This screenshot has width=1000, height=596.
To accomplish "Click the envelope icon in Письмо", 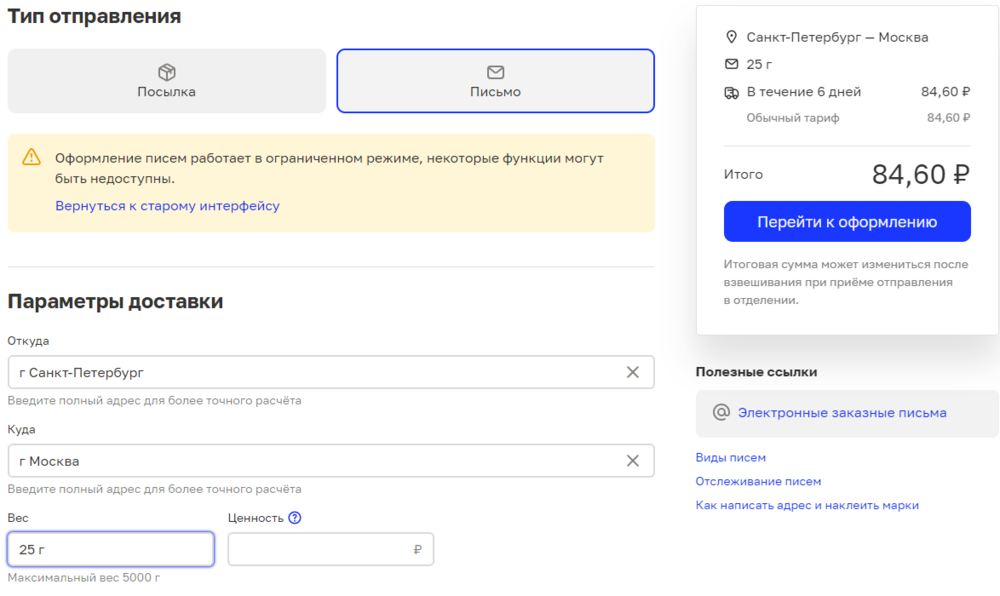I will 495,72.
